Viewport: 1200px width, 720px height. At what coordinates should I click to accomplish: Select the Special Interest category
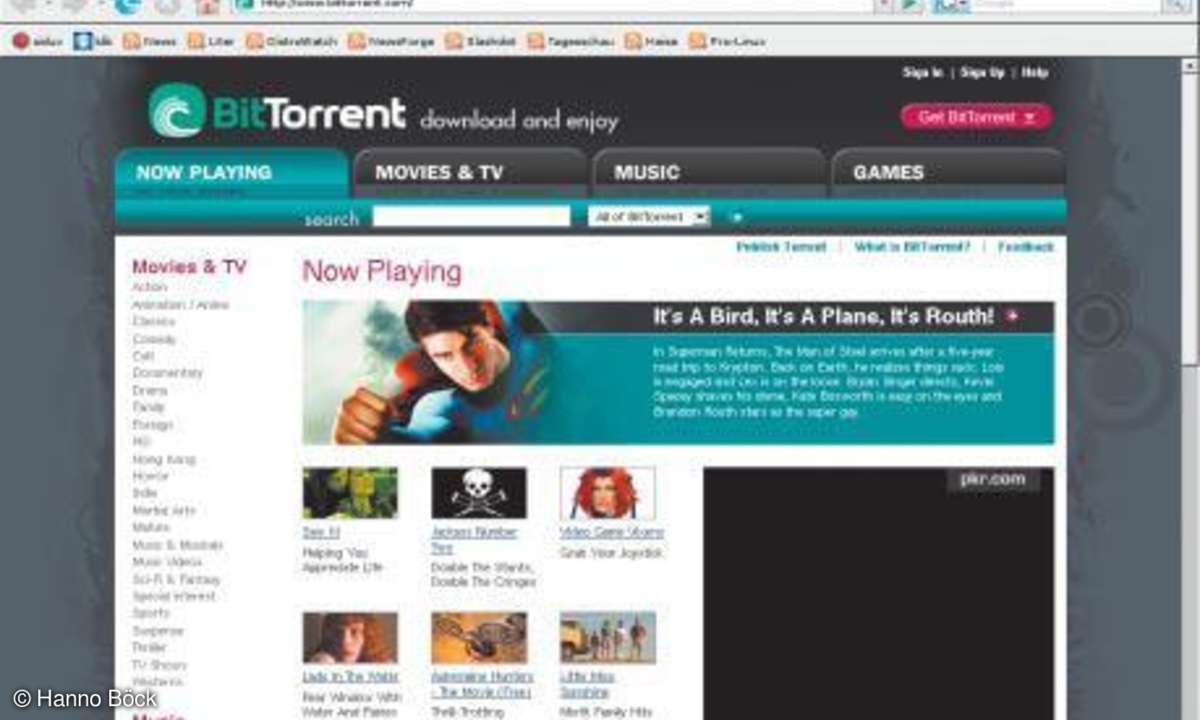pyautogui.click(x=175, y=596)
